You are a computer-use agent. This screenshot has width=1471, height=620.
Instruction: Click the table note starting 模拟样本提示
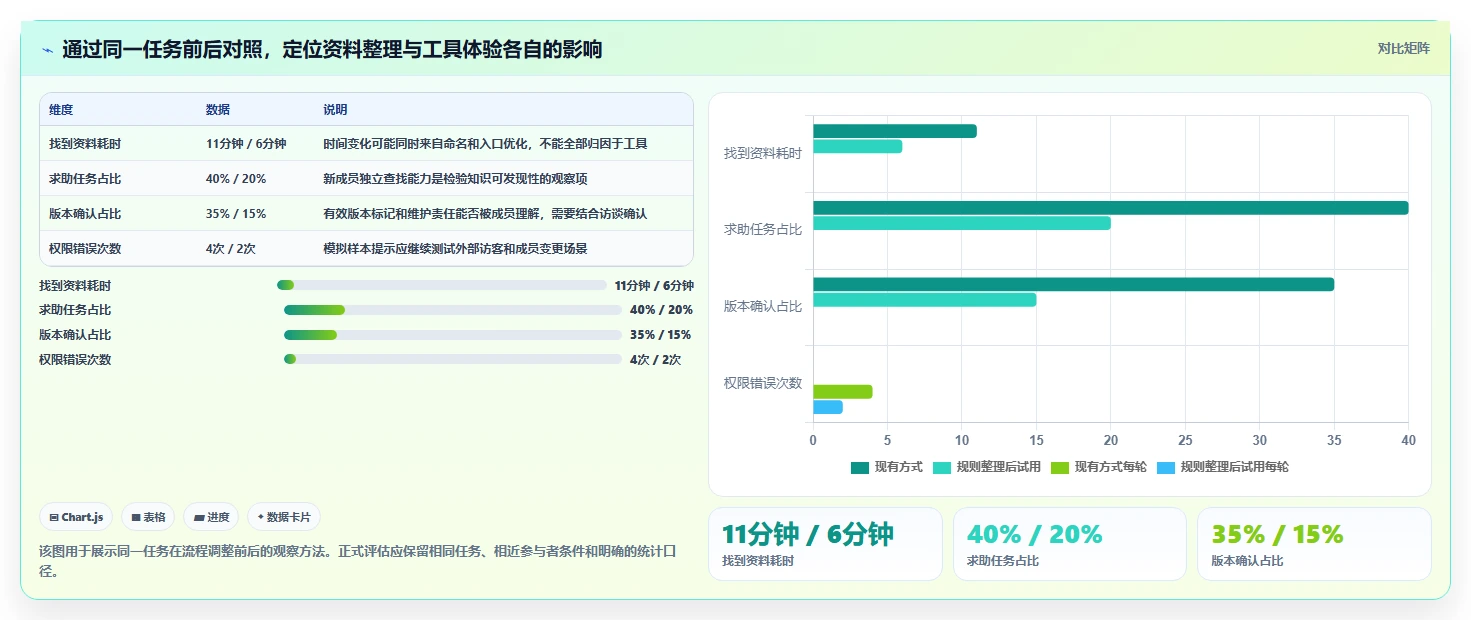point(455,248)
